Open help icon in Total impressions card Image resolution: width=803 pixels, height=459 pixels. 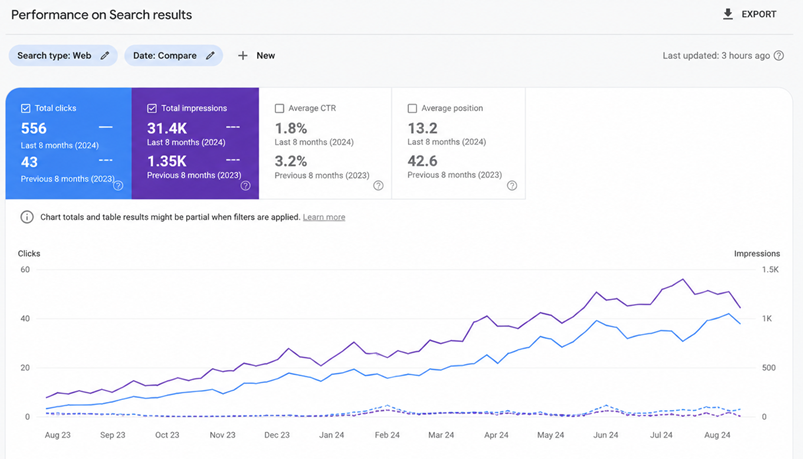246,185
